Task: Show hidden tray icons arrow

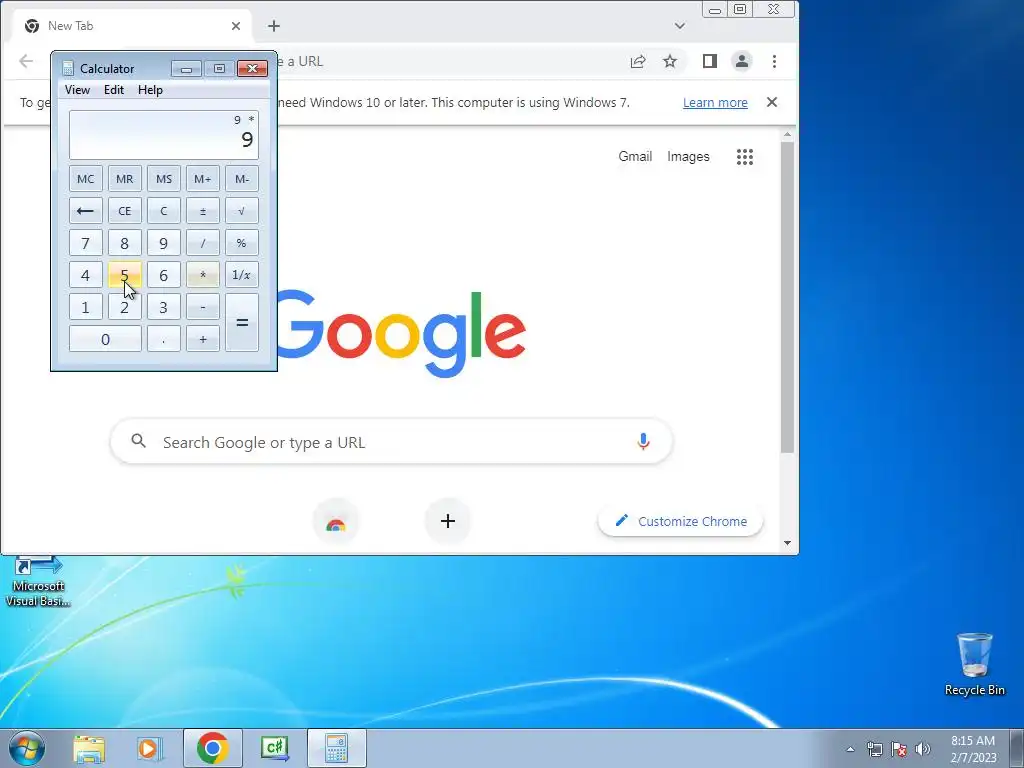Action: (850, 749)
